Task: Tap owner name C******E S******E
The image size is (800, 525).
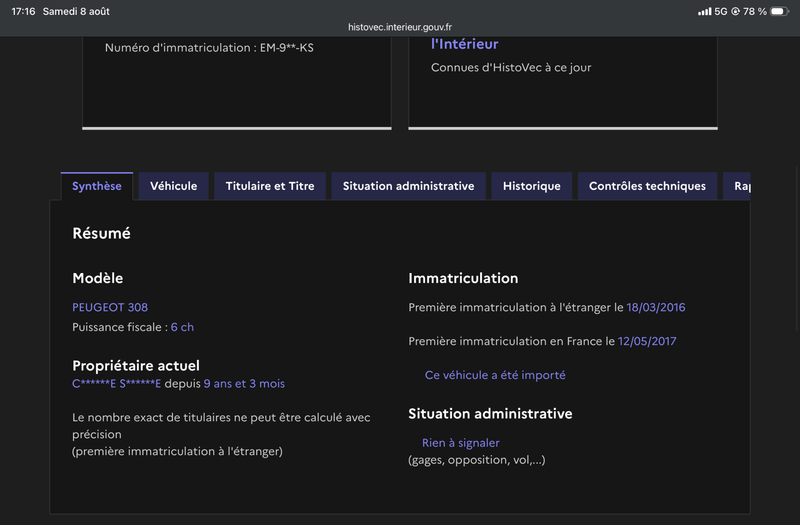Action: 116,384
